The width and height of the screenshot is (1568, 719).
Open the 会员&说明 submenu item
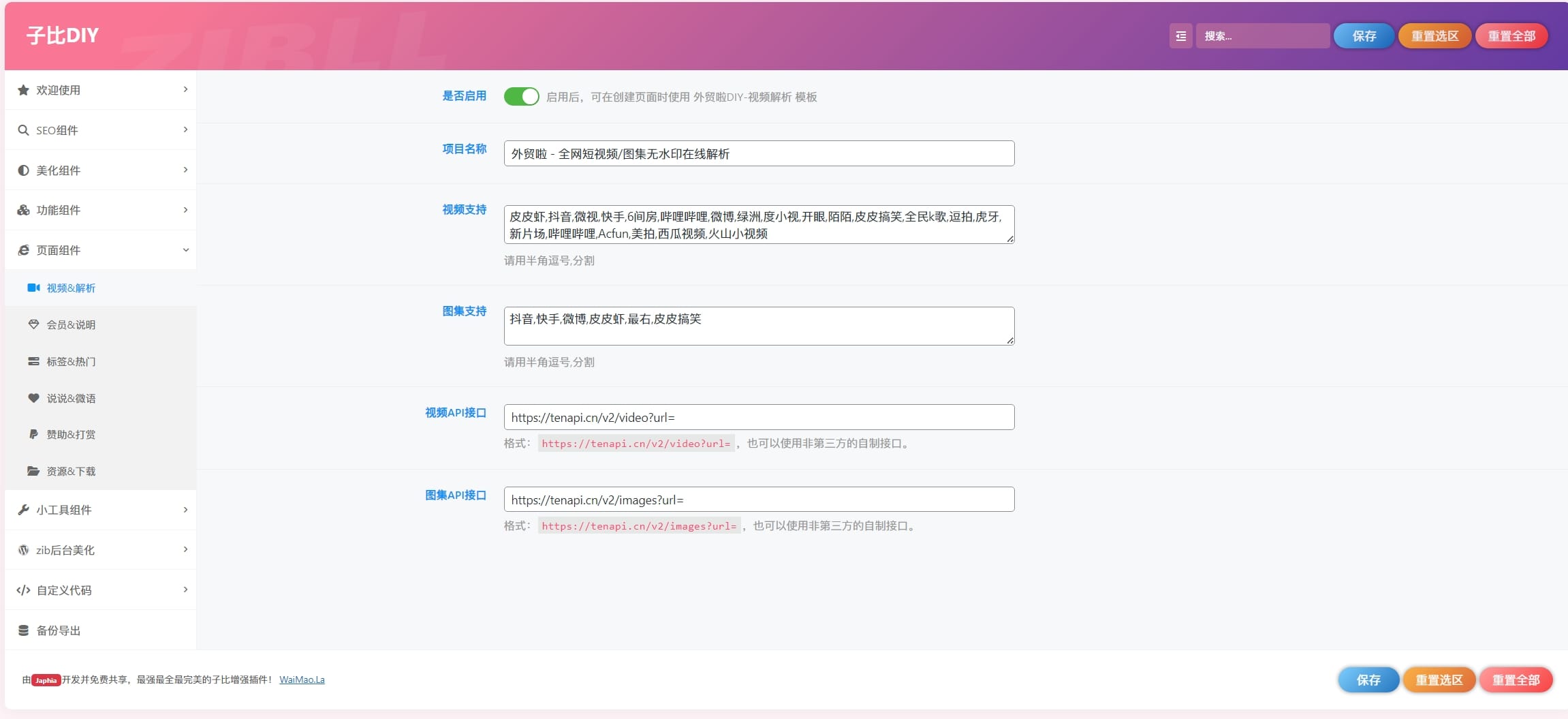point(101,324)
